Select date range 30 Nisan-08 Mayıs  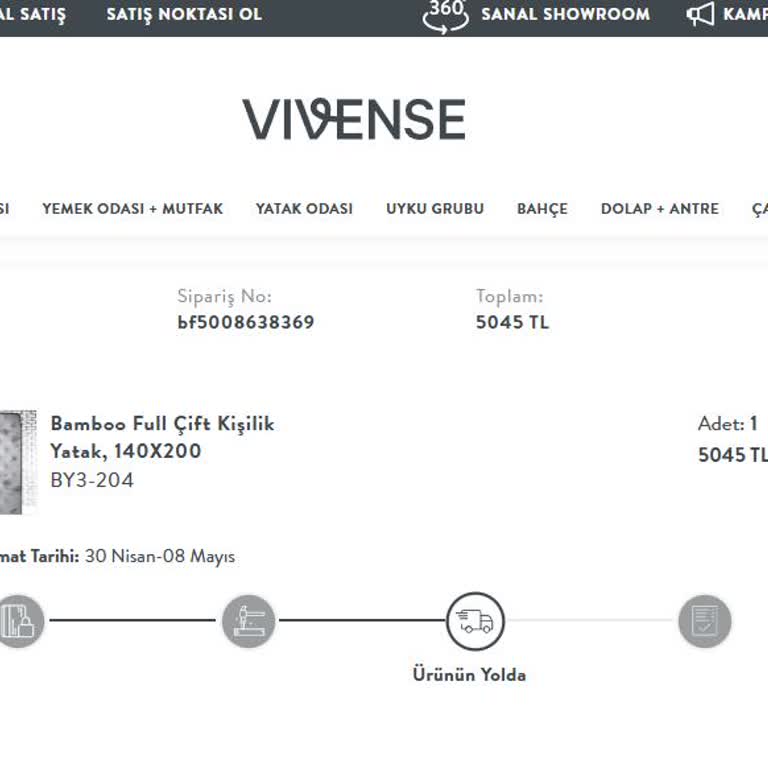[x=160, y=556]
